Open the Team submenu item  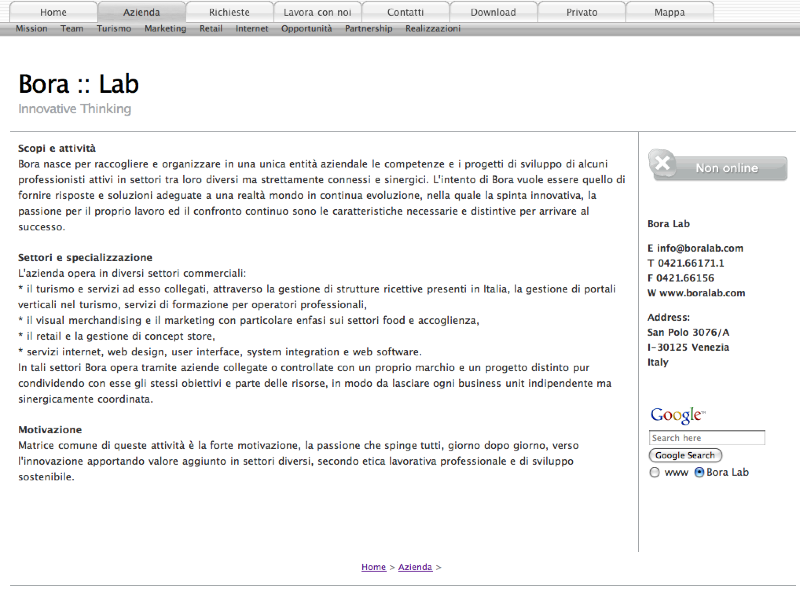click(72, 29)
